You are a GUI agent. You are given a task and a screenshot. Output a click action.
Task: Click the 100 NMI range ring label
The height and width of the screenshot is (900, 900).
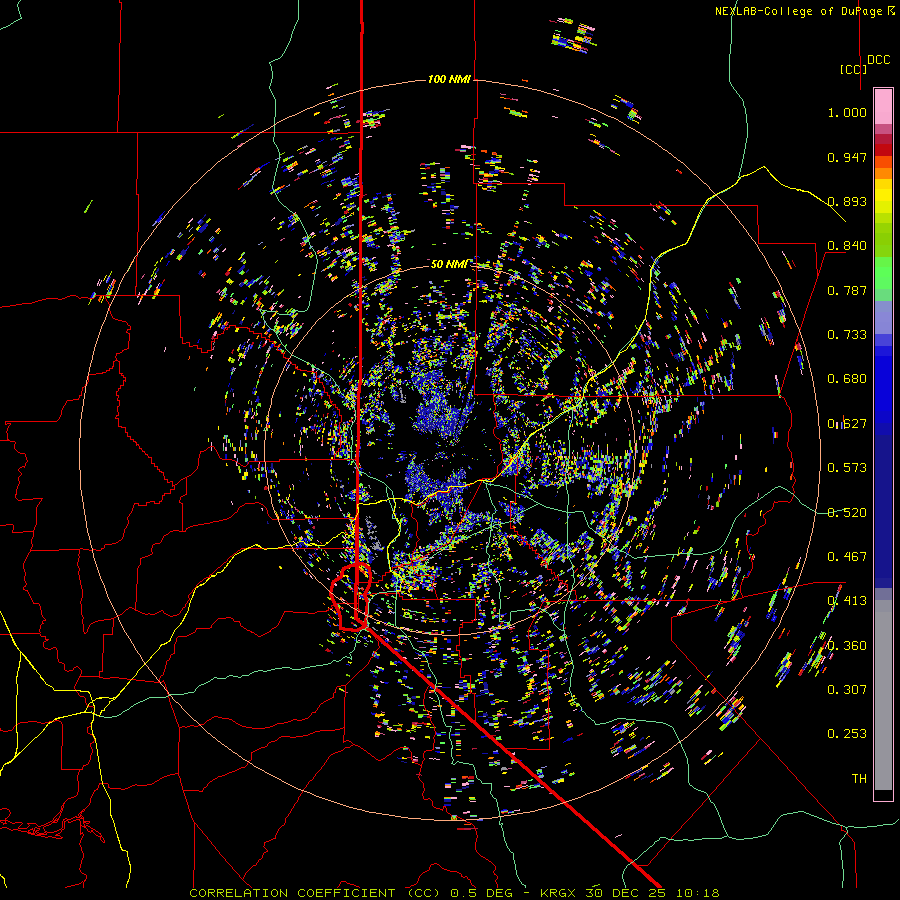point(449,79)
